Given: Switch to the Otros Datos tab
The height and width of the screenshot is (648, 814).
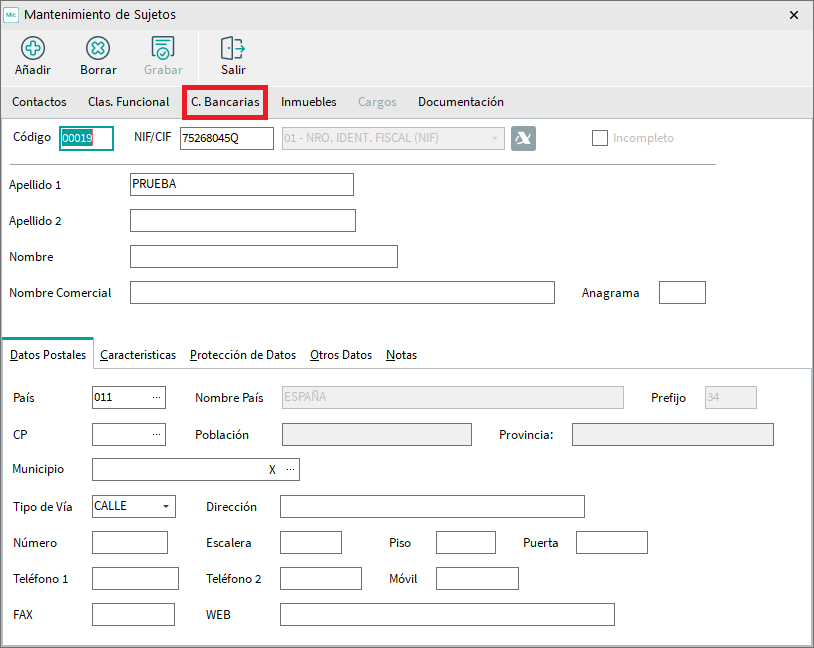Looking at the screenshot, I should pos(341,355).
